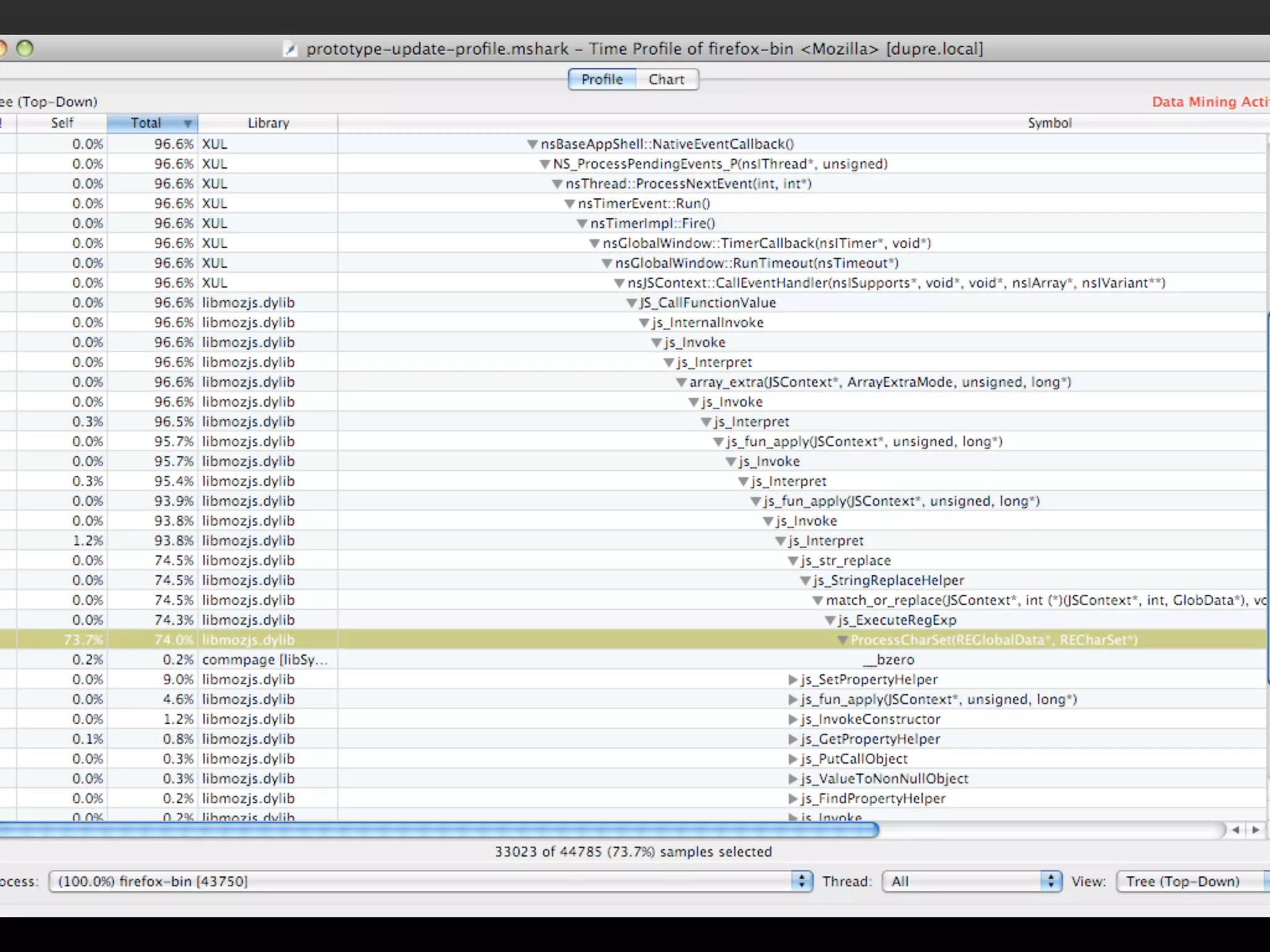Expand the js_SetPropertyHelper node
Screen dimensions: 1270x952
[x=793, y=680]
